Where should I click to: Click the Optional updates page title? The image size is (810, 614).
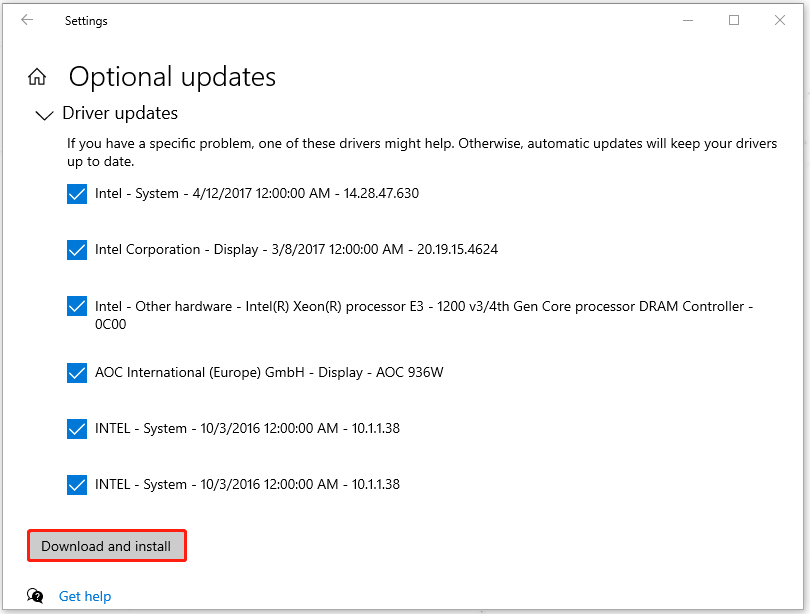(172, 77)
